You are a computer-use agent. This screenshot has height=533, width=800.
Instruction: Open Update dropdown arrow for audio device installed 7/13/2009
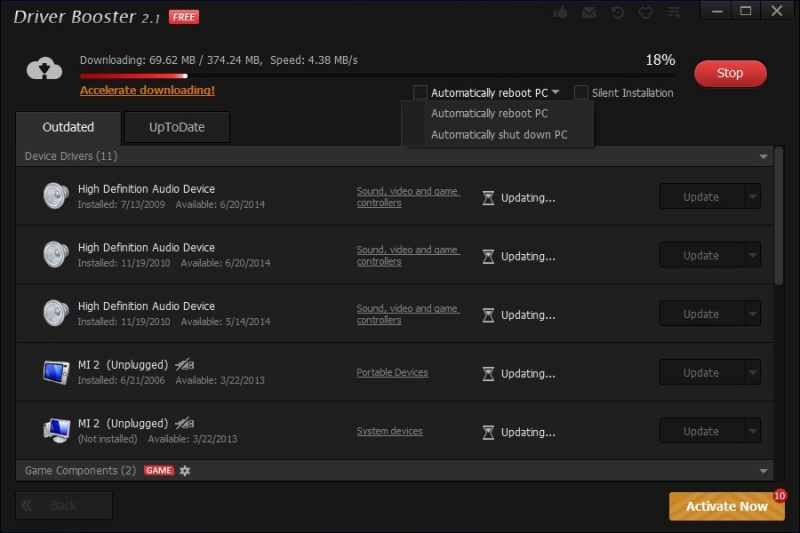(x=753, y=196)
